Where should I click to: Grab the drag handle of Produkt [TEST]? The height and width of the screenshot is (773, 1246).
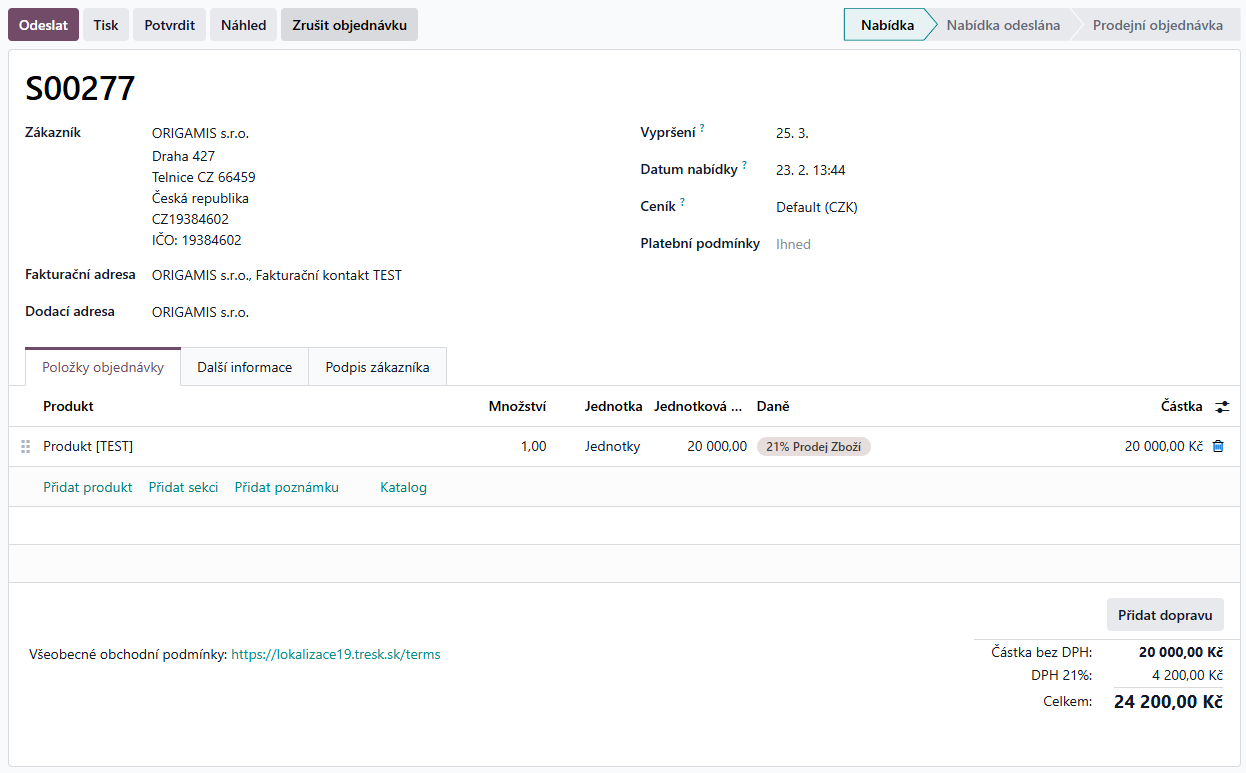click(x=26, y=447)
